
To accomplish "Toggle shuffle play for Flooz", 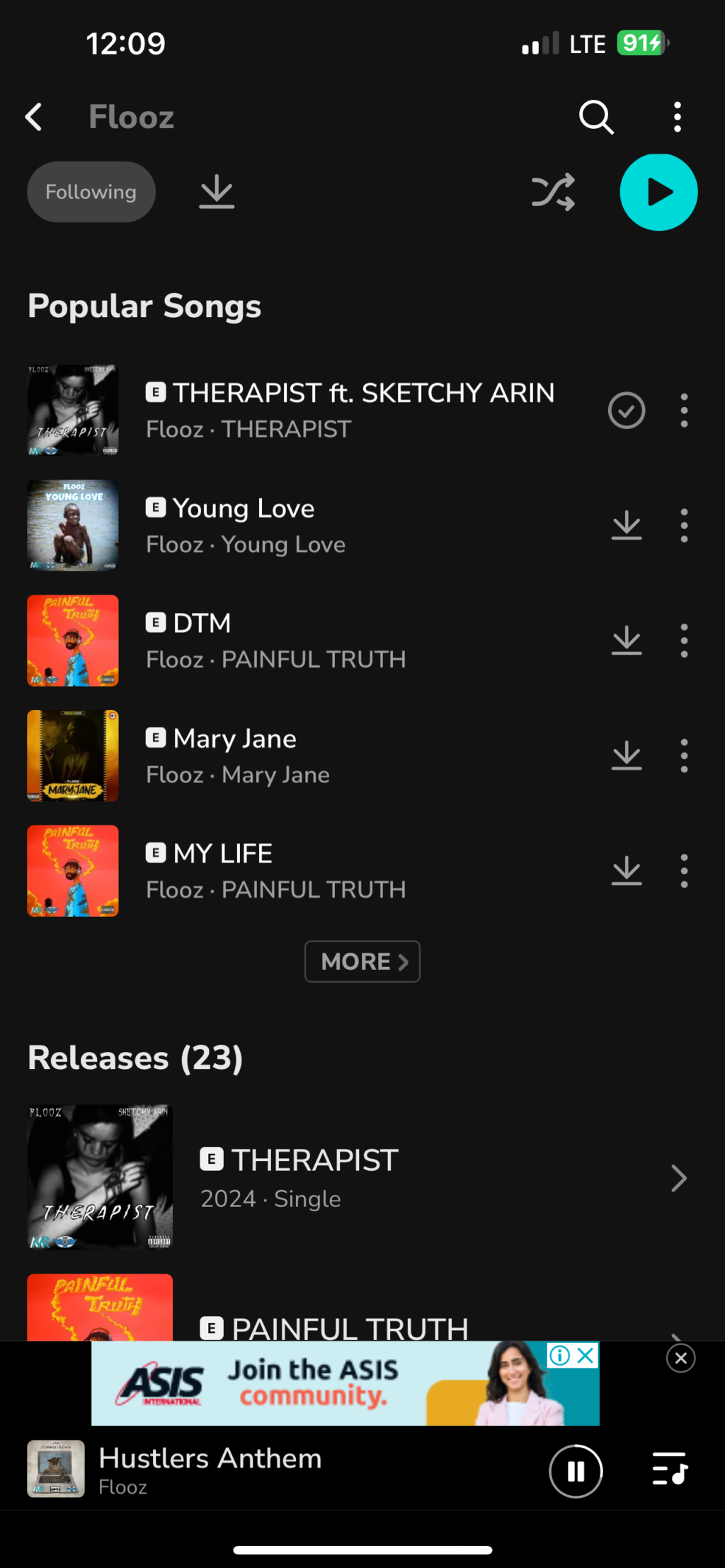I will 553,192.
